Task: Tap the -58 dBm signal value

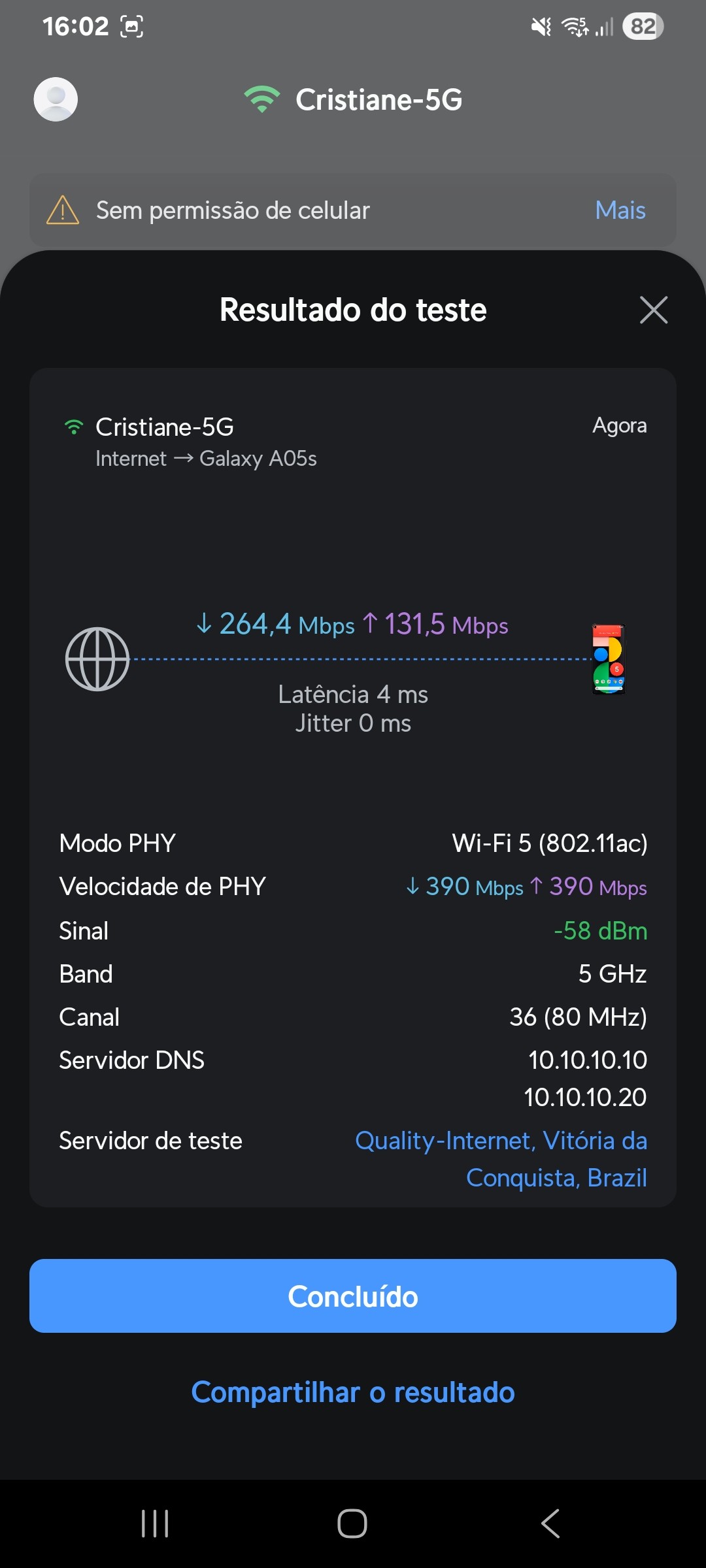Action: click(600, 930)
